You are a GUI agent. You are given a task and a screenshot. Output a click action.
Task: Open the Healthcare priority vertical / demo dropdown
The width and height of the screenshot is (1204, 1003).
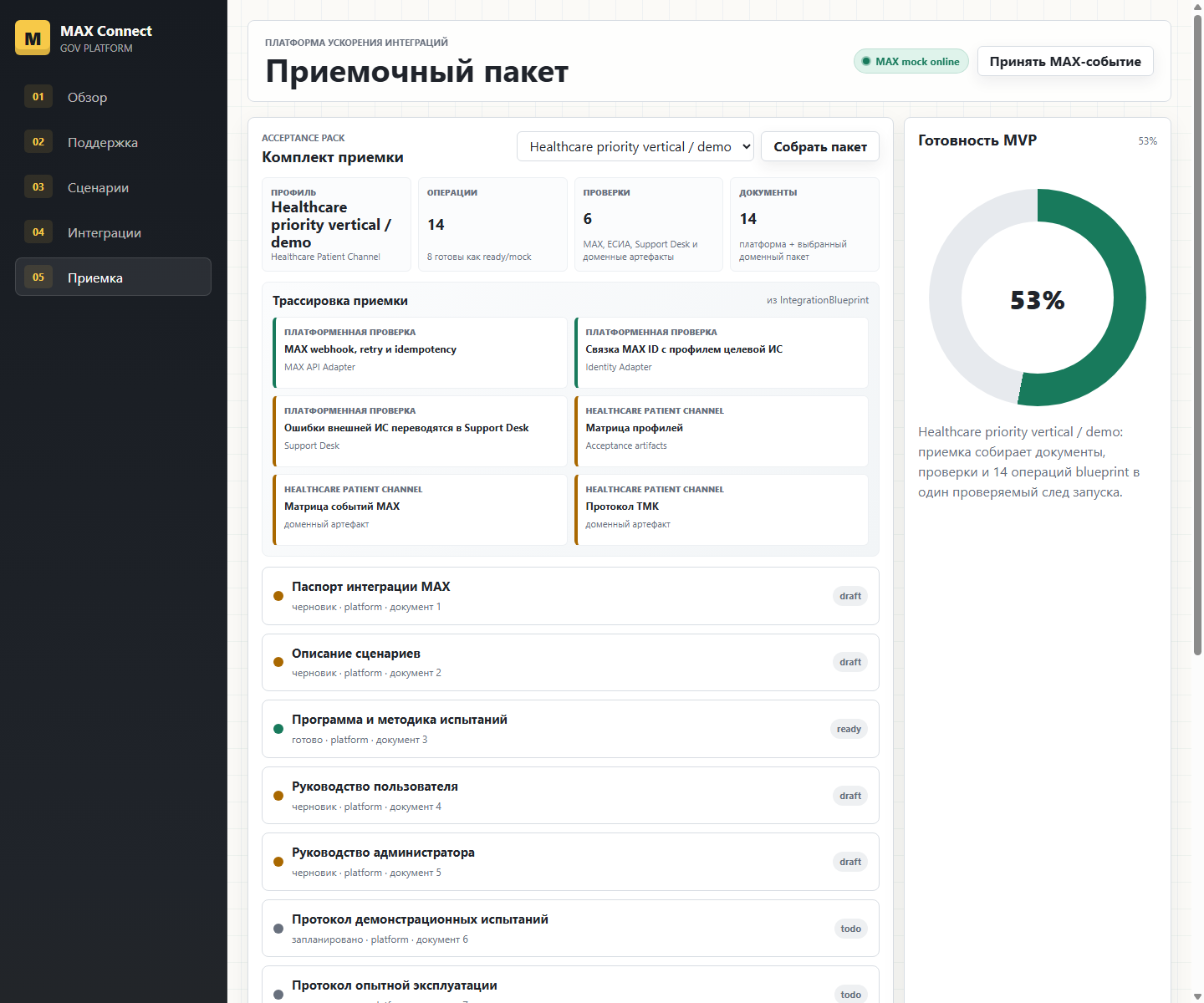point(635,146)
